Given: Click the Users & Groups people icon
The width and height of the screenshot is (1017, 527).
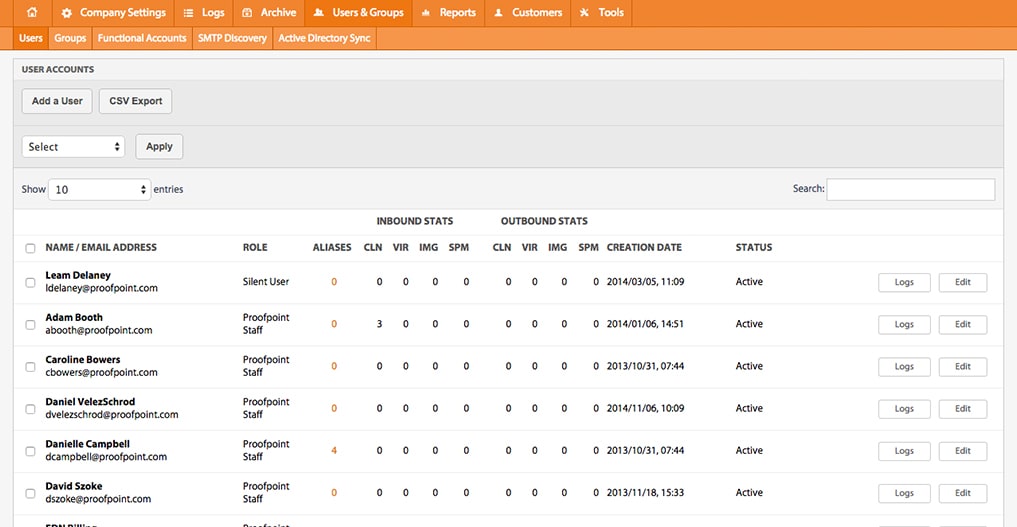Looking at the screenshot, I should (318, 13).
